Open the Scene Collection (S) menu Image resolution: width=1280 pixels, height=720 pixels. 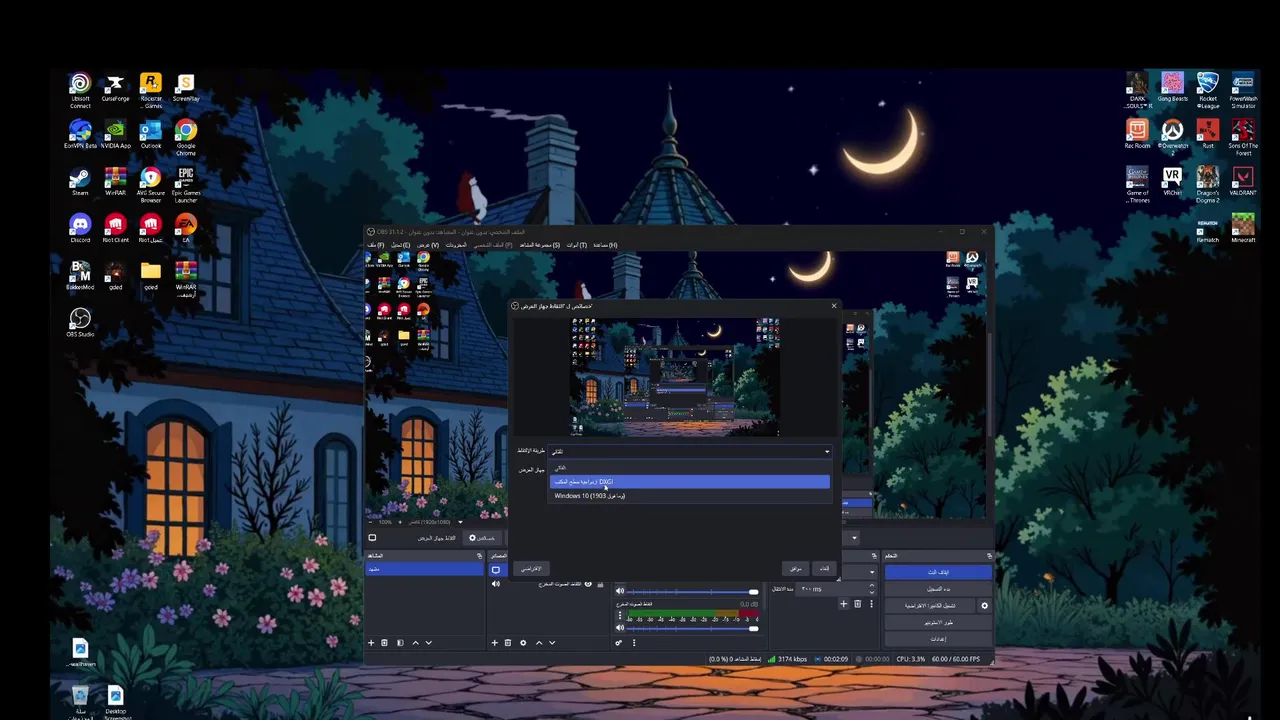(539, 245)
